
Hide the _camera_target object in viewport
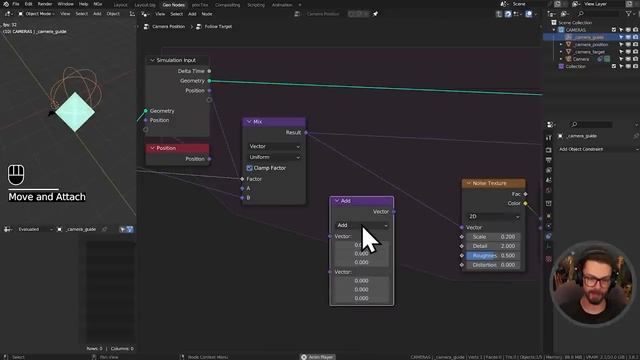tap(628, 52)
